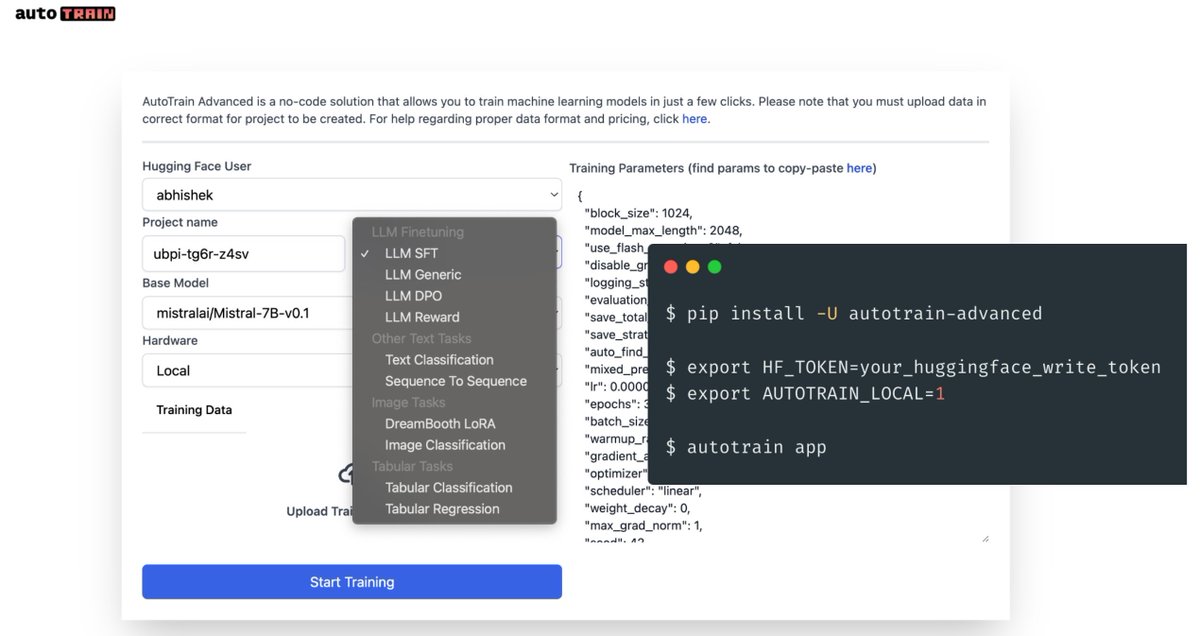Click the export HF_TOKEN command line
Screen dimensions: 1200x636
[913, 367]
